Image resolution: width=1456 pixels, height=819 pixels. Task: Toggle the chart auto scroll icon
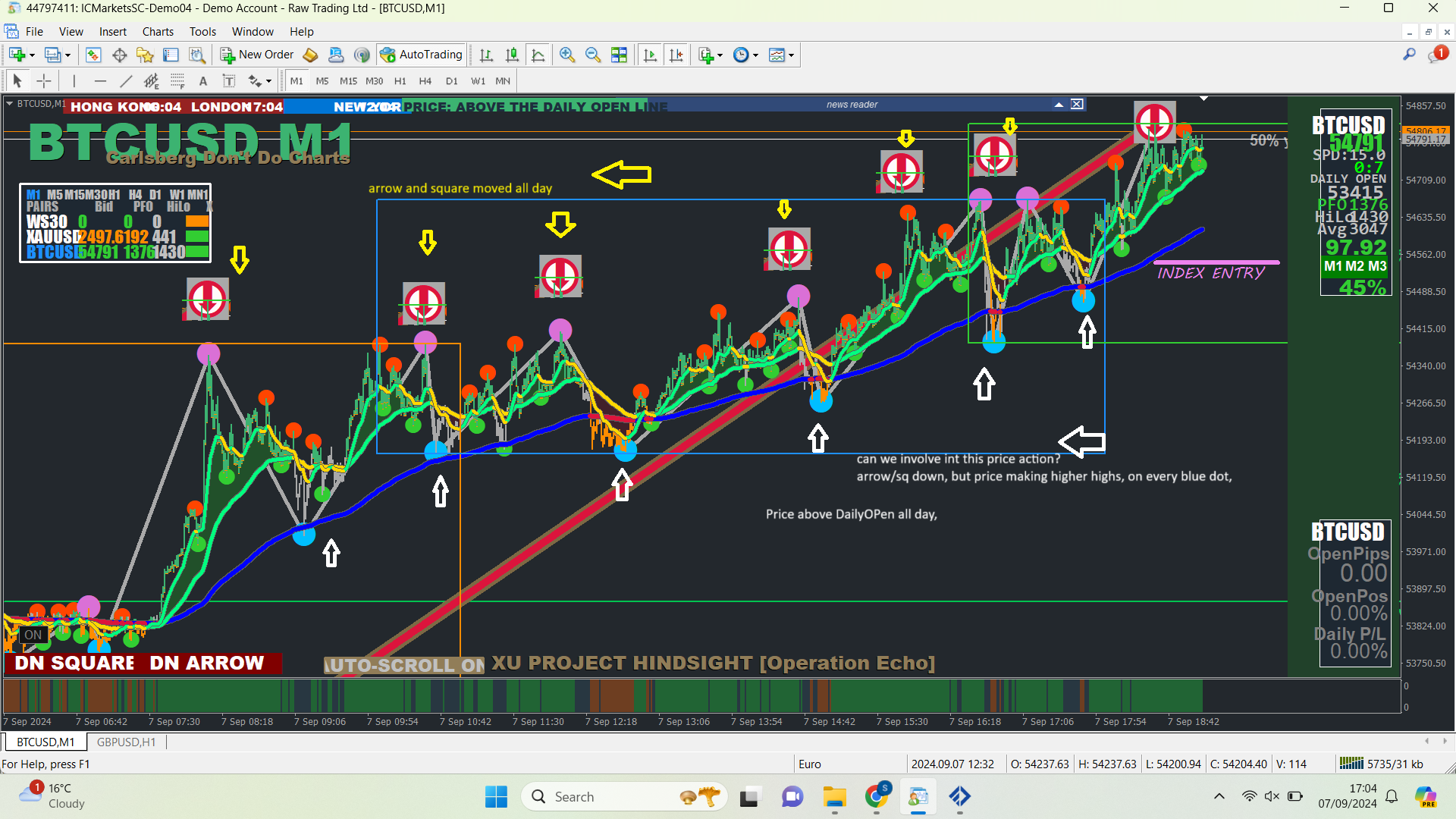point(650,55)
